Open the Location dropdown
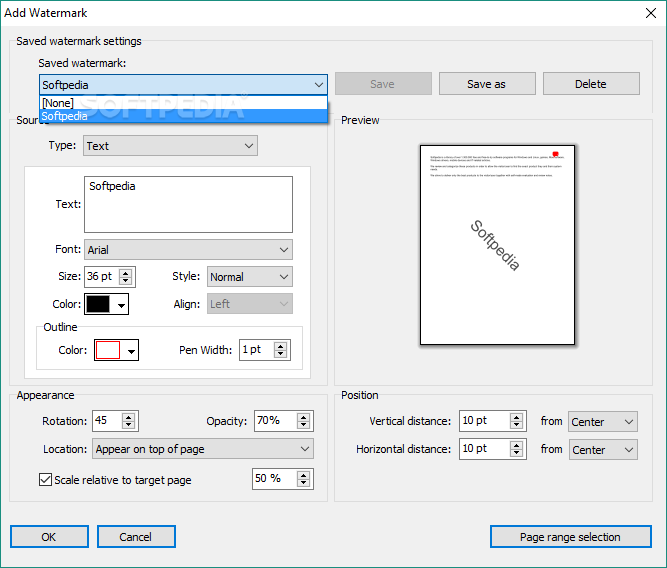Screen dimensions: 667x568 point(203,449)
